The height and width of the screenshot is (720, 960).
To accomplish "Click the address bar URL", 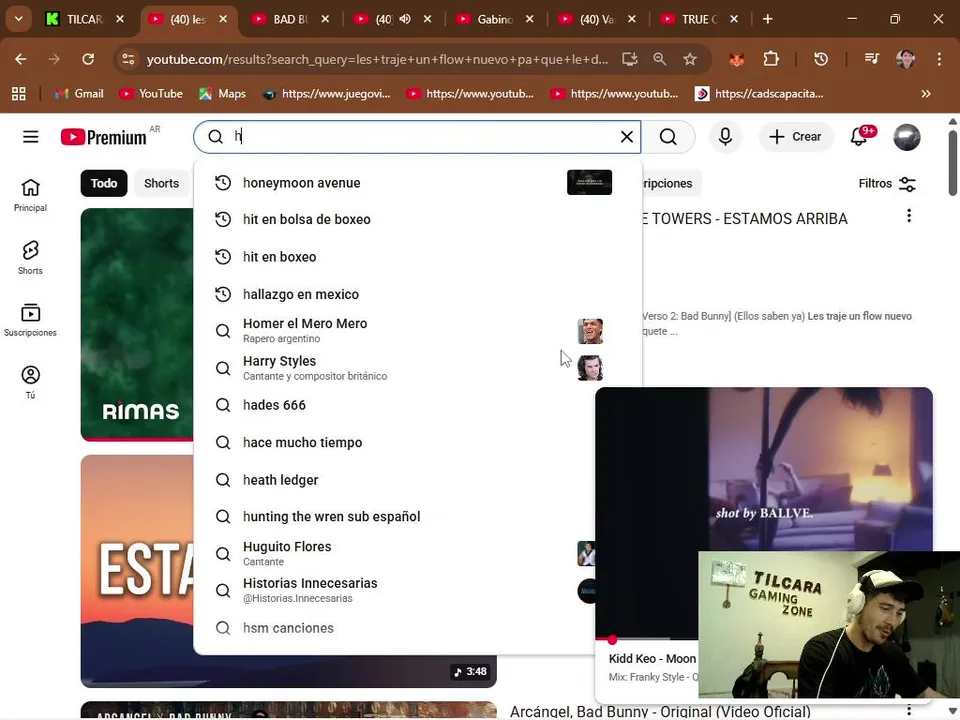I will click(x=377, y=59).
